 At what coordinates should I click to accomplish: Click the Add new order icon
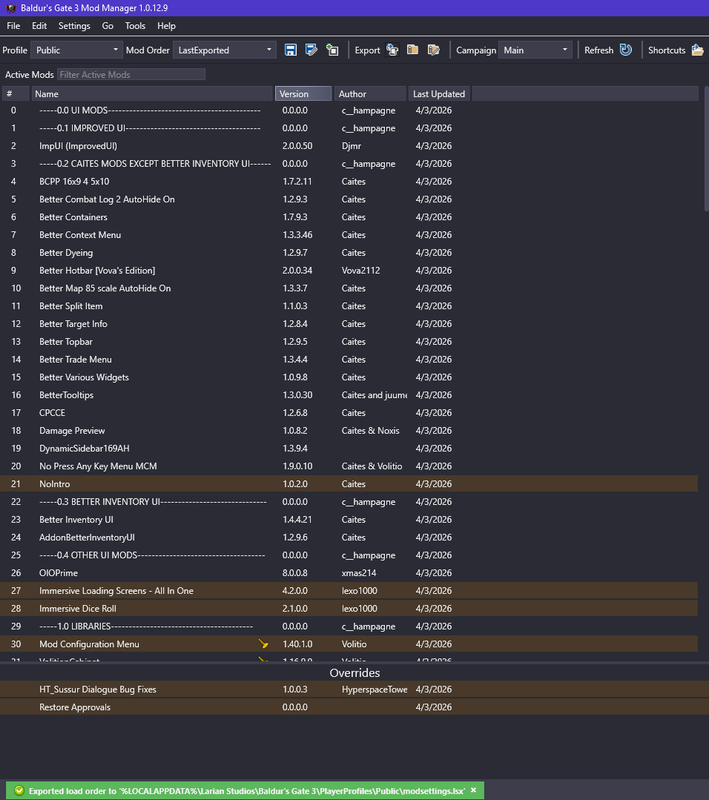click(333, 50)
